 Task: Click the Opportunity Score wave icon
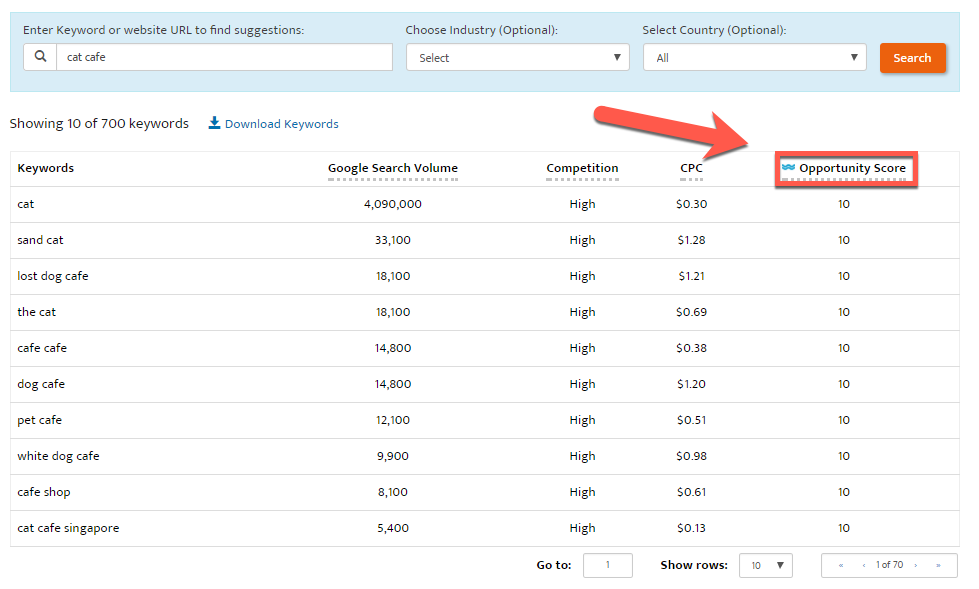(x=788, y=167)
